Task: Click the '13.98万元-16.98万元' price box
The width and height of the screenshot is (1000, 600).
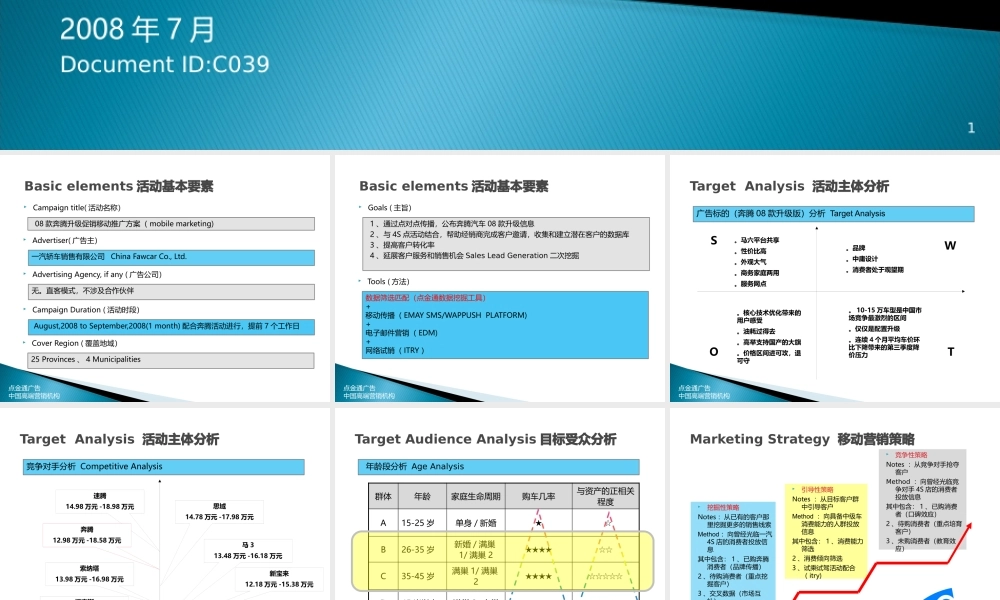Action: (90, 574)
